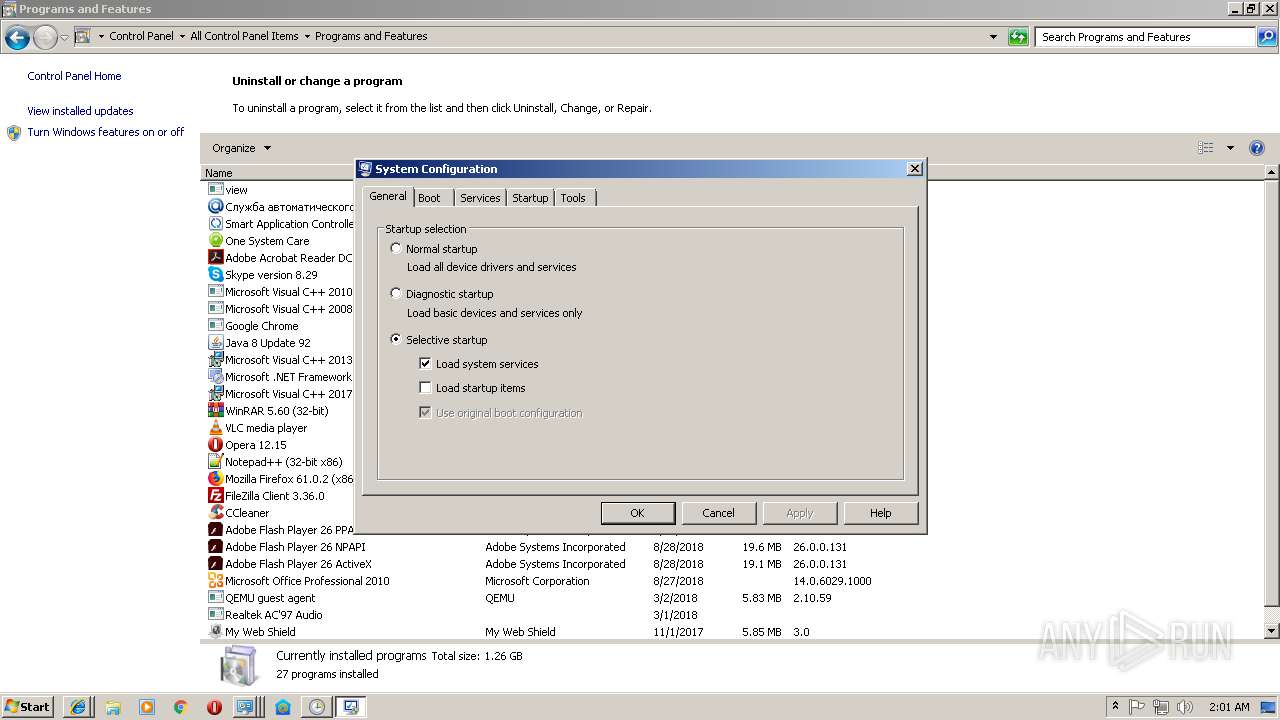Select the FileZilla Client 3.36.0 icon
This screenshot has height=720, width=1280.
215,496
